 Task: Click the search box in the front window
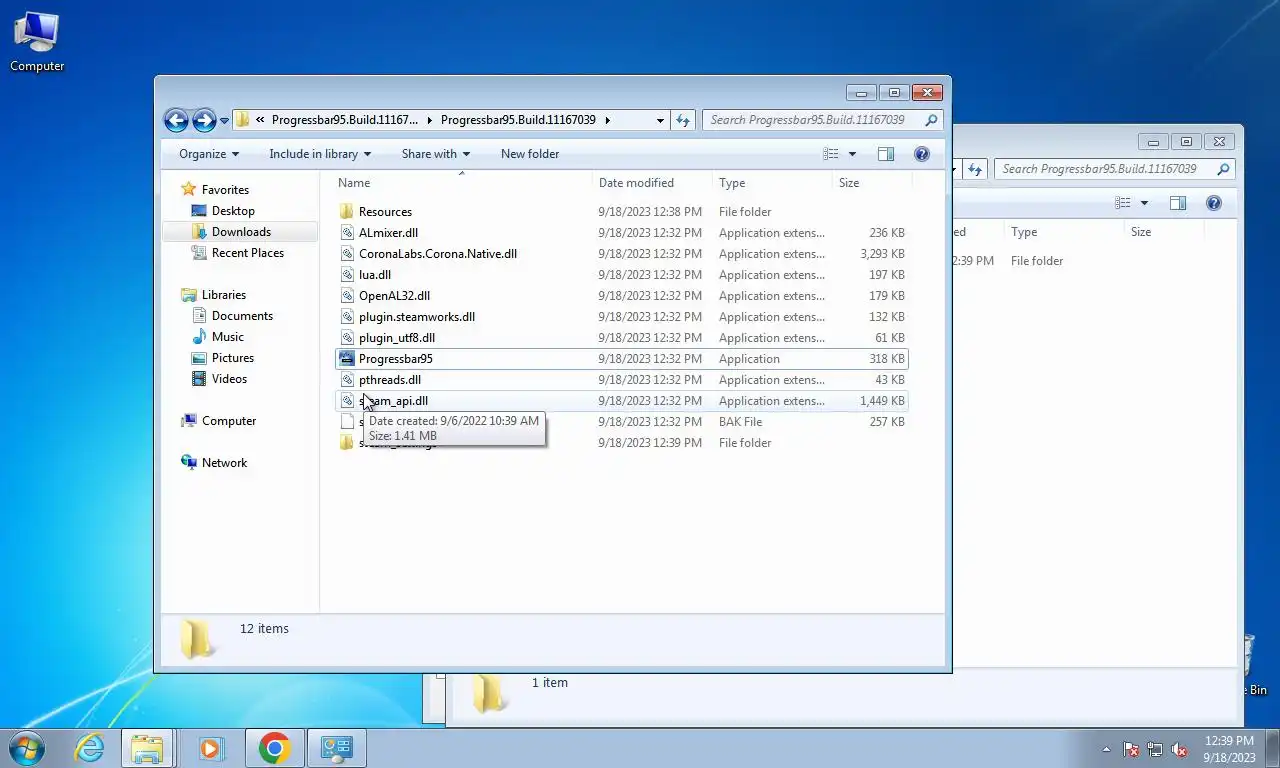click(x=823, y=120)
